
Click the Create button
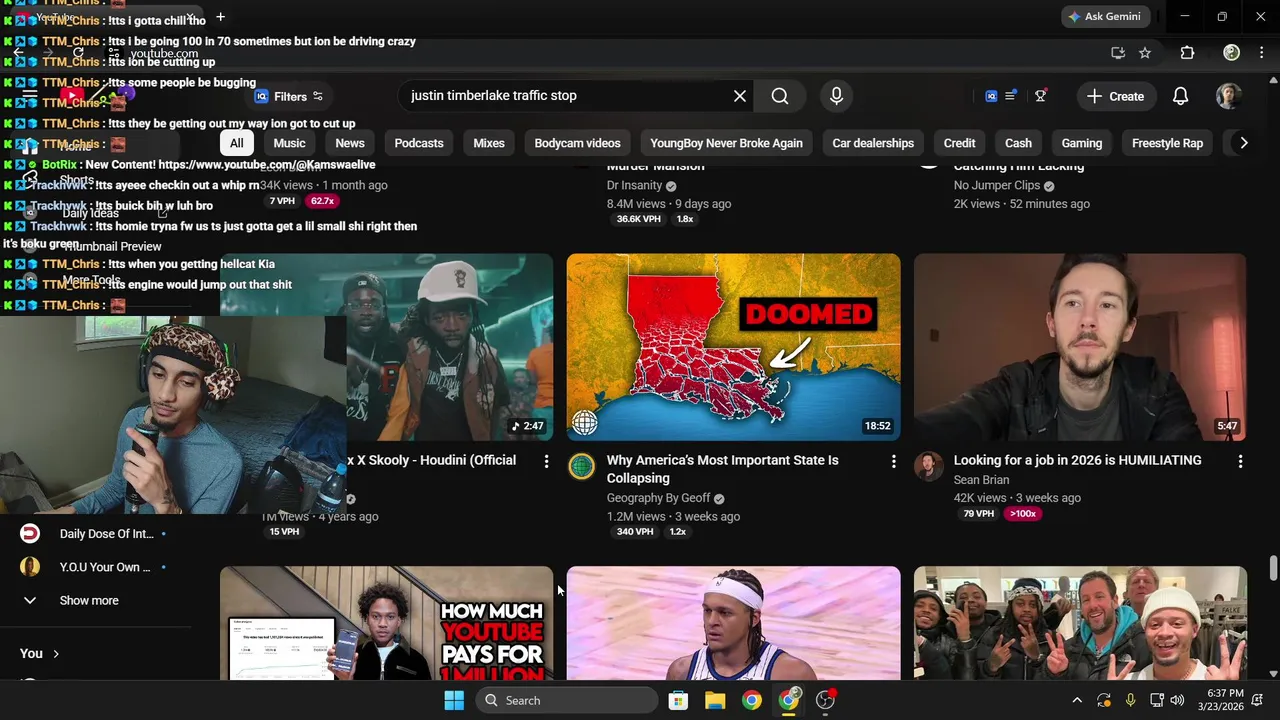coord(1115,96)
